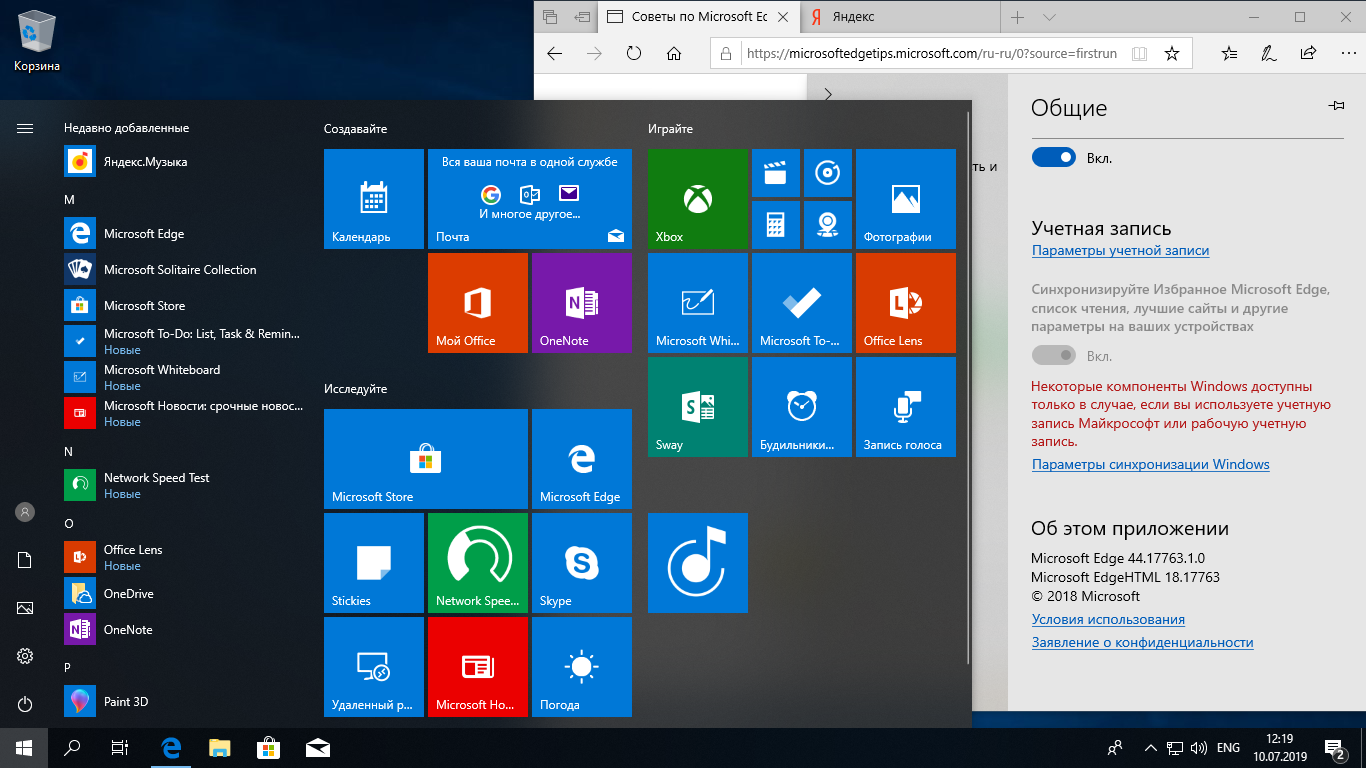
Task: Open the Xbox tile
Action: click(x=698, y=199)
